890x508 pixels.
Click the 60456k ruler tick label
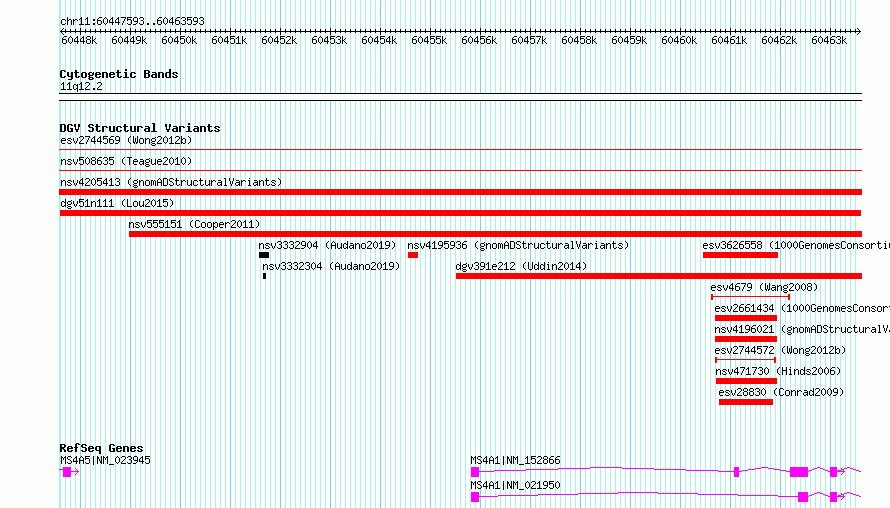pos(479,40)
